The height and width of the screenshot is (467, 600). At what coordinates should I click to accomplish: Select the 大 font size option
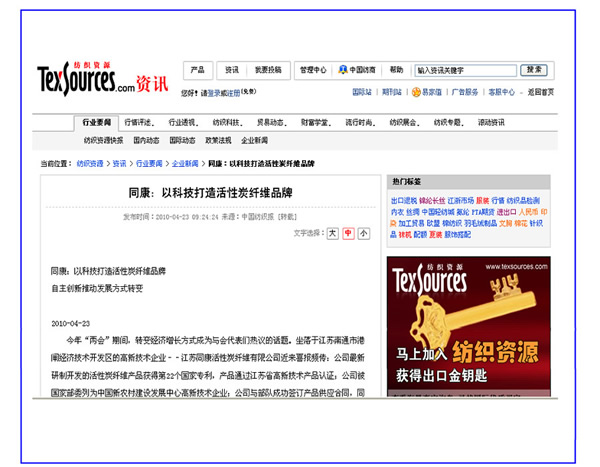click(332, 233)
